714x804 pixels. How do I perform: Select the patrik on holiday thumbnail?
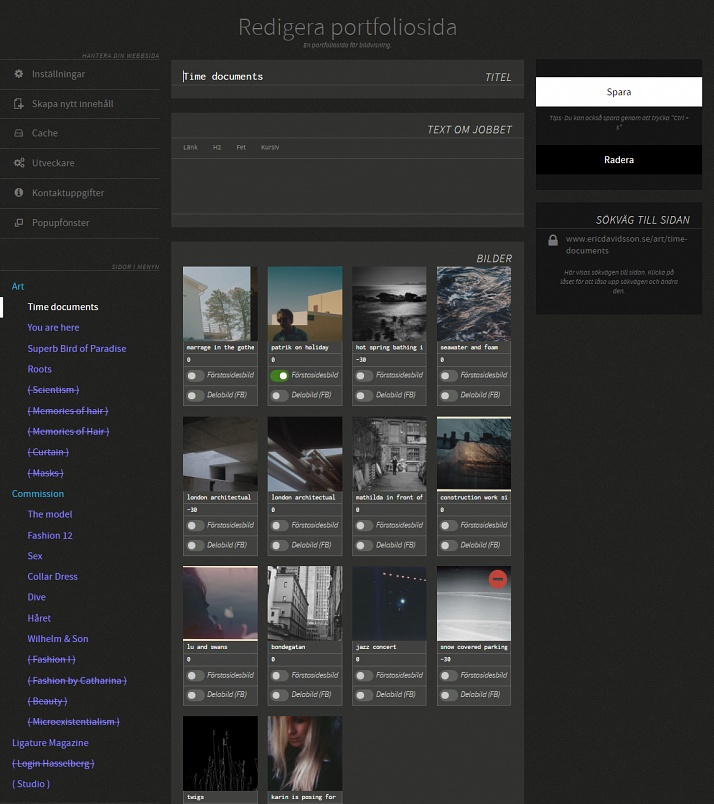click(305, 304)
